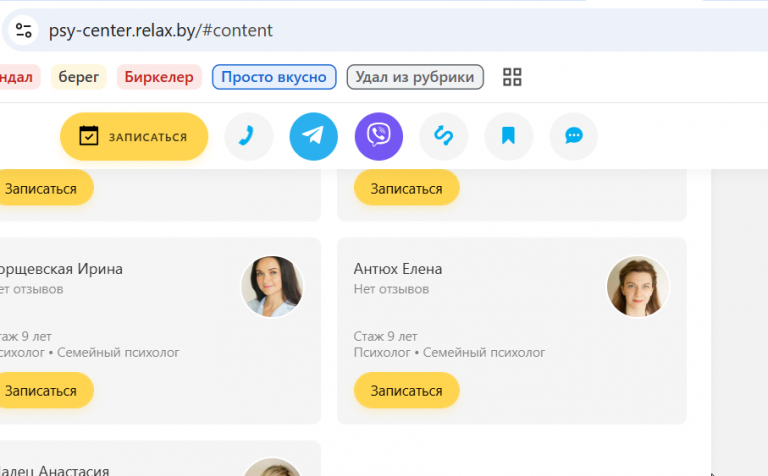768x476 pixels.
Task: Click the phone call icon
Action: point(248,137)
